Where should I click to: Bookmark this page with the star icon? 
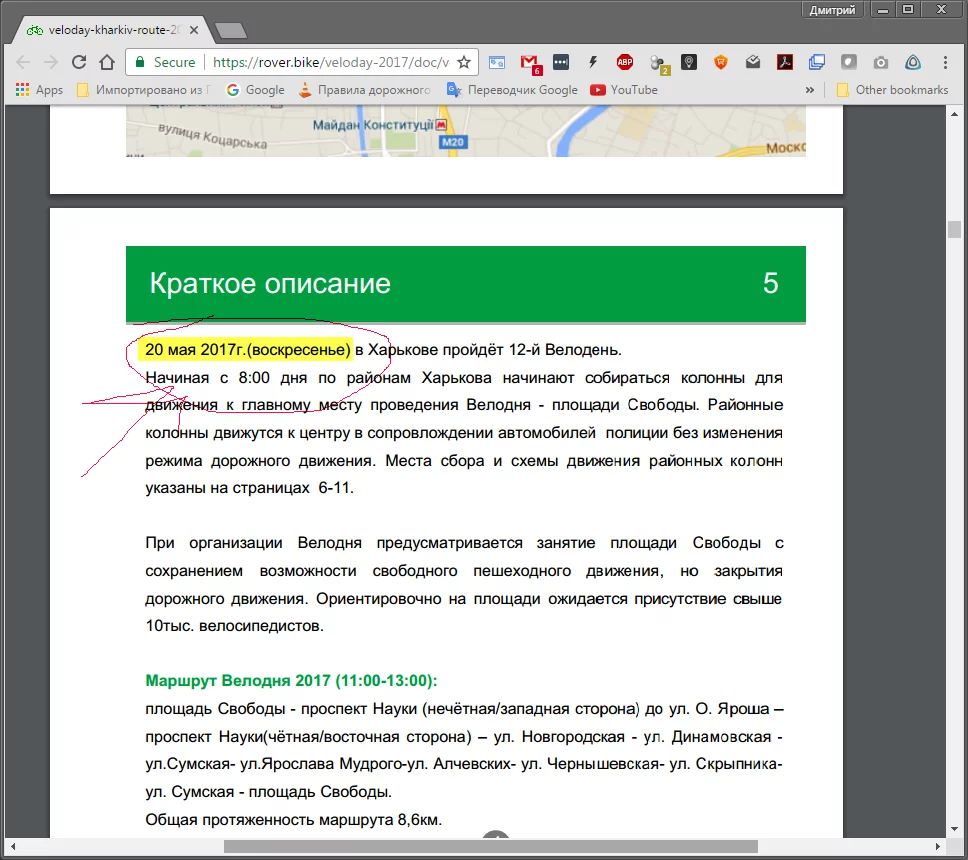(x=464, y=62)
